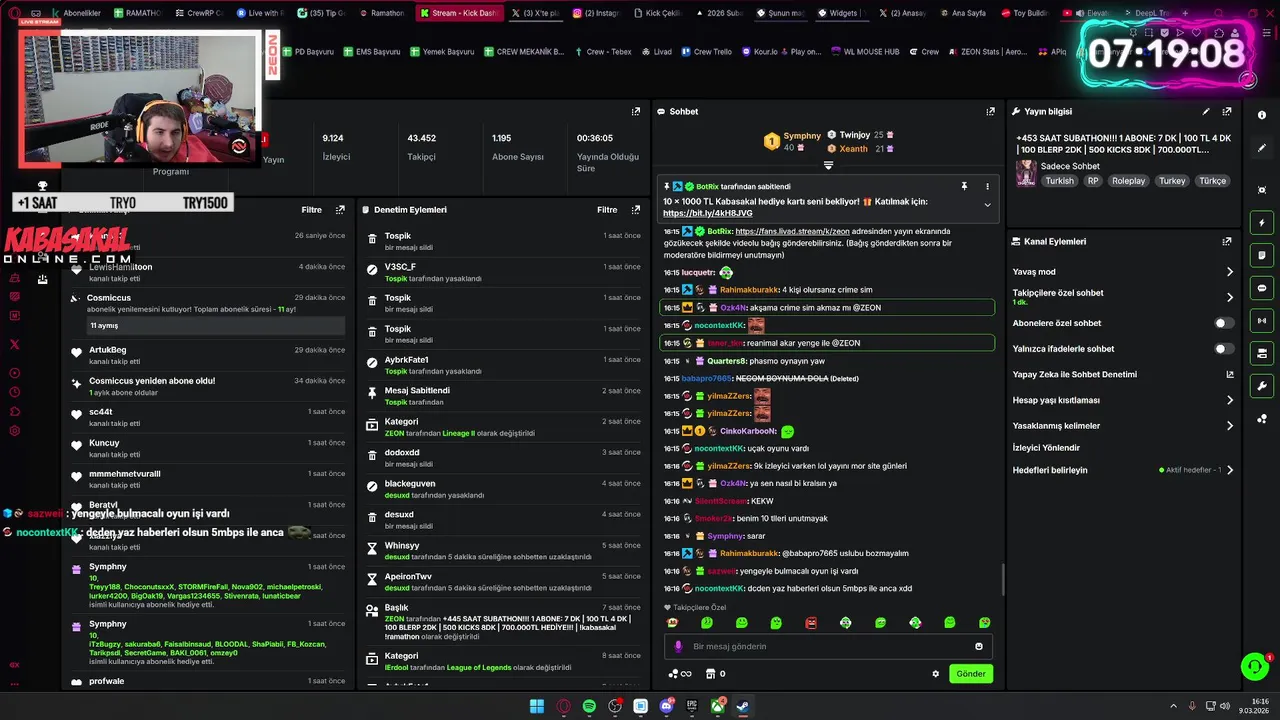Screen dimensions: 1280x720
Task: Expand Yasaklanmış kelimeler list
Action: pos(1230,426)
